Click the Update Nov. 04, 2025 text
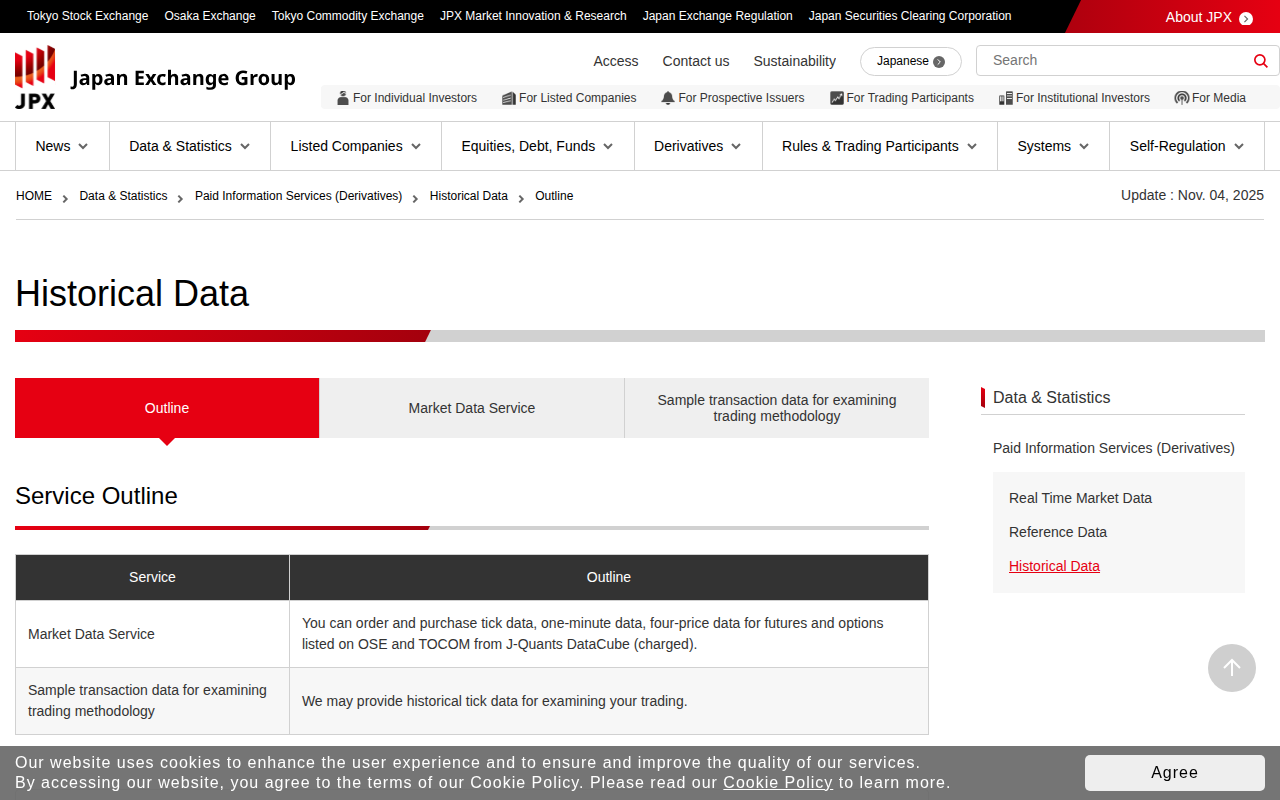1280x800 pixels. pos(1192,195)
